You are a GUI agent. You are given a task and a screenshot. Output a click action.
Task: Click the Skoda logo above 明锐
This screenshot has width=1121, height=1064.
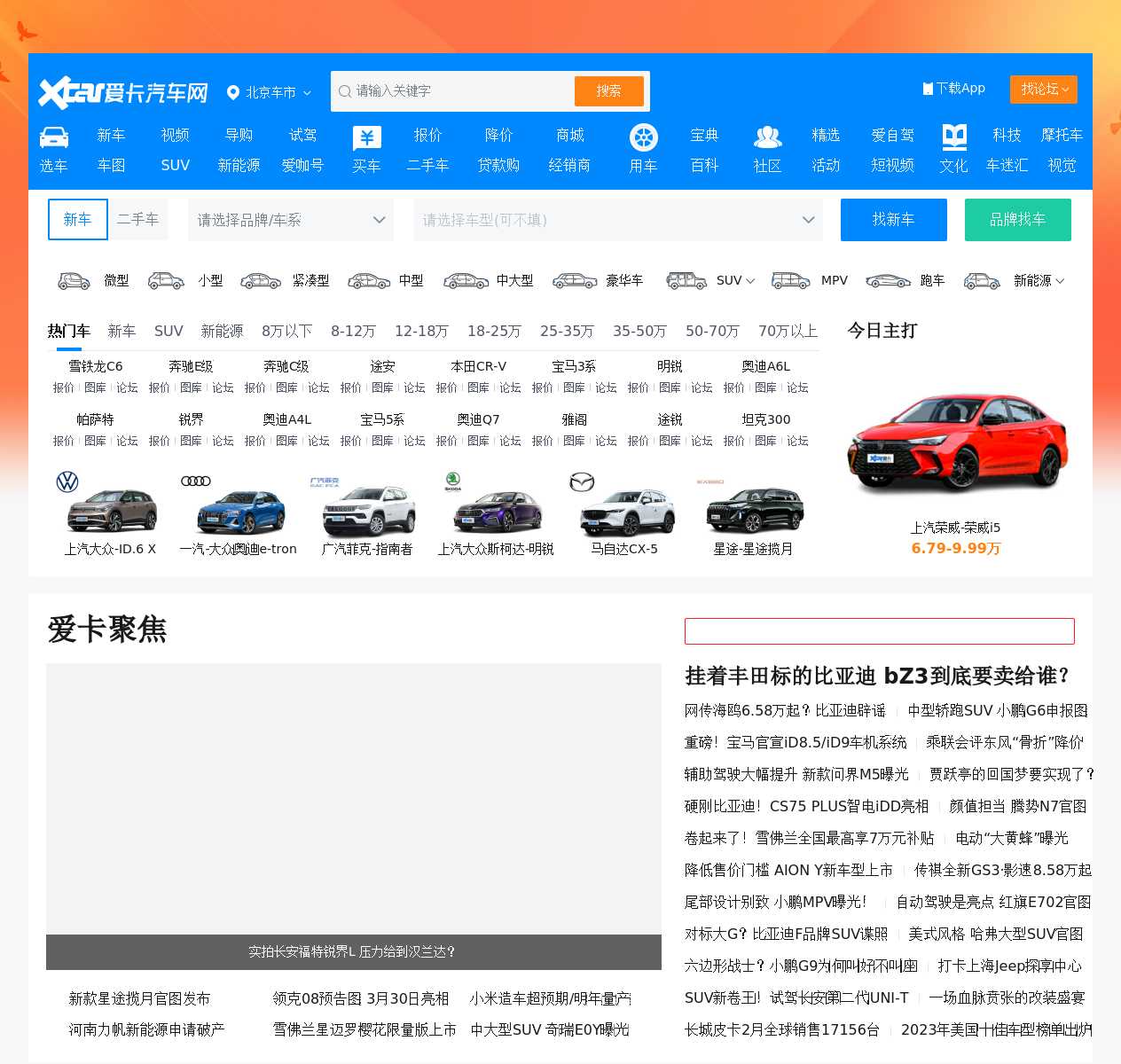[453, 481]
